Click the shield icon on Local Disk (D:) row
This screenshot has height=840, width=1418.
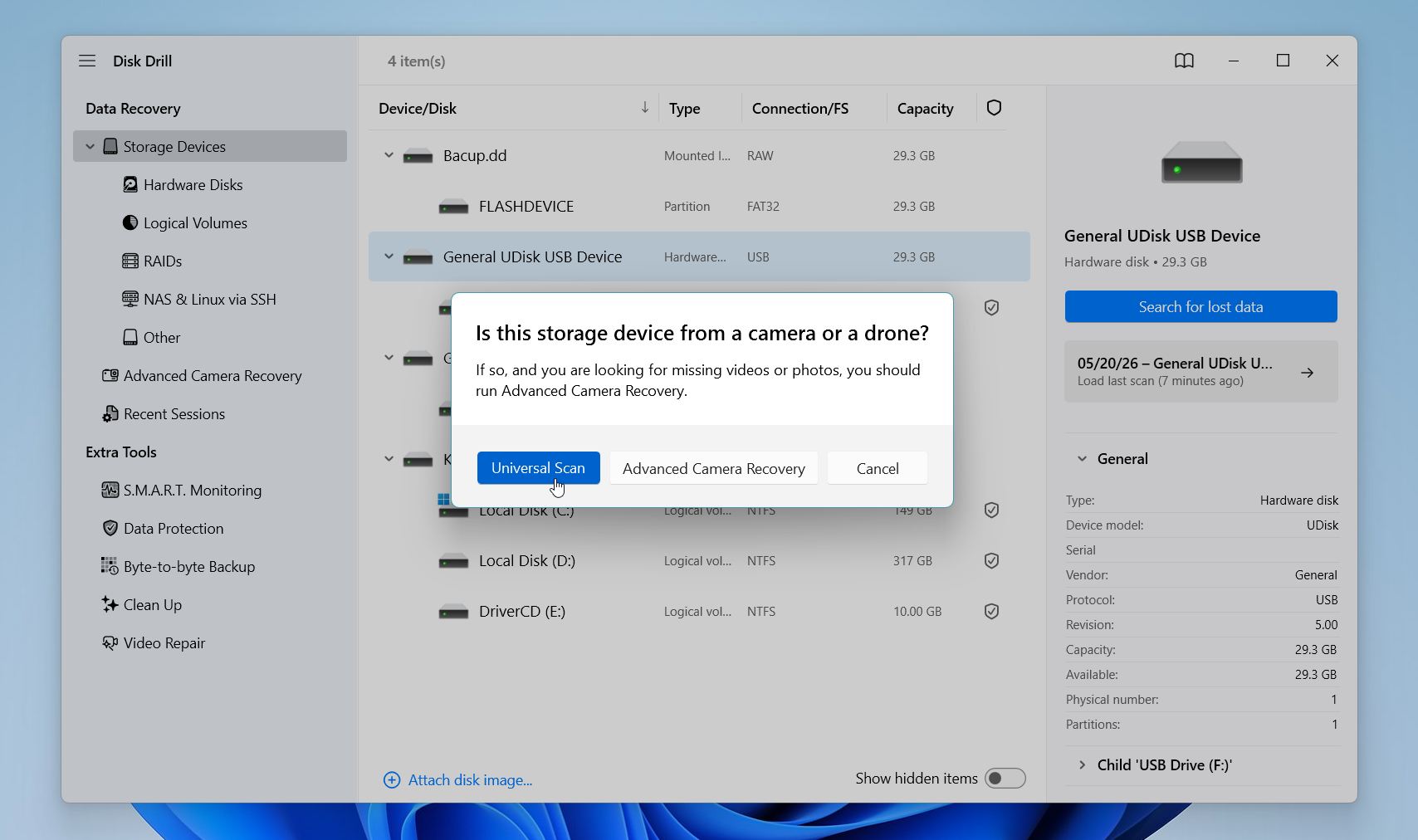click(991, 560)
